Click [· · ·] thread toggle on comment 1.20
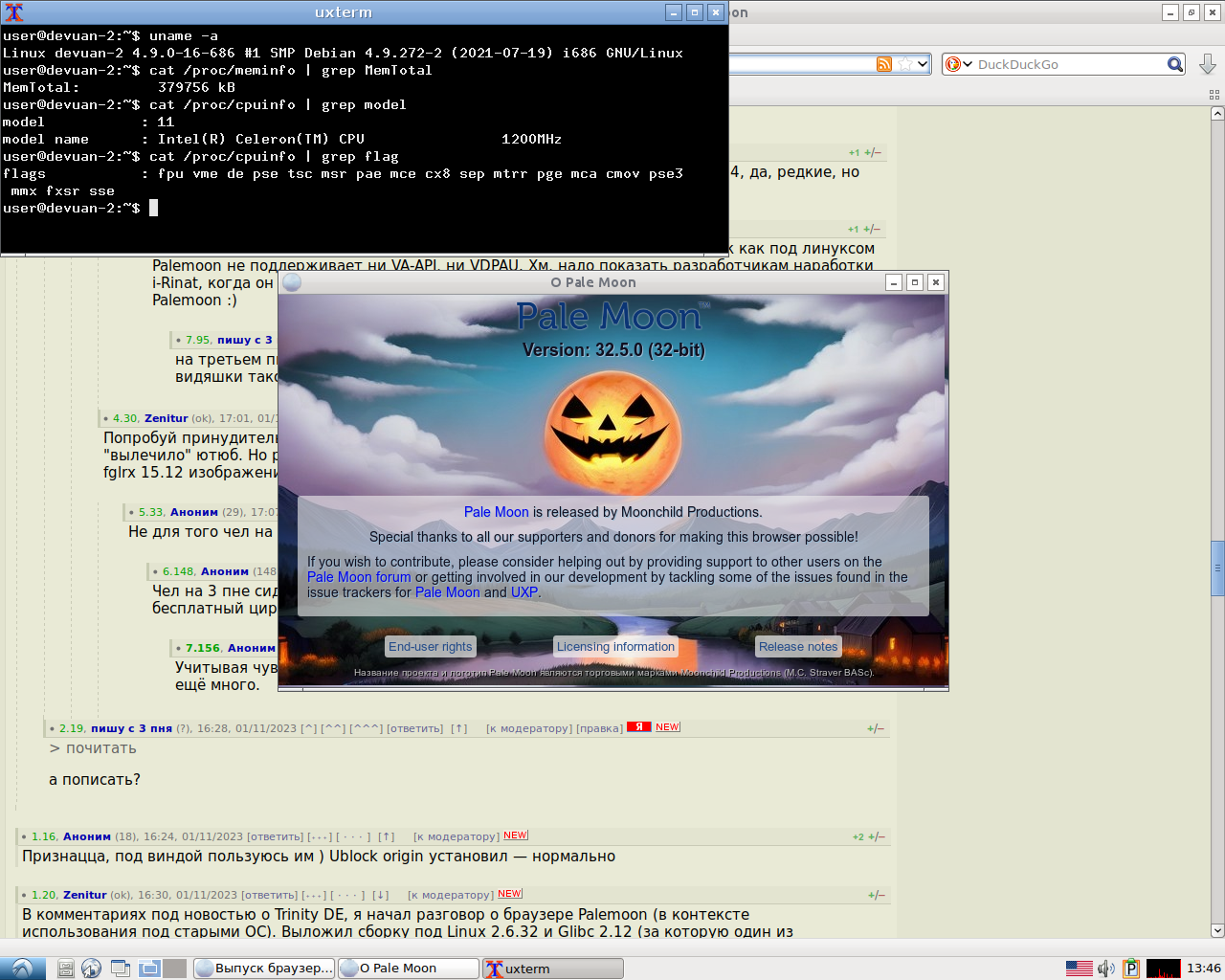 pyautogui.click(x=347, y=895)
